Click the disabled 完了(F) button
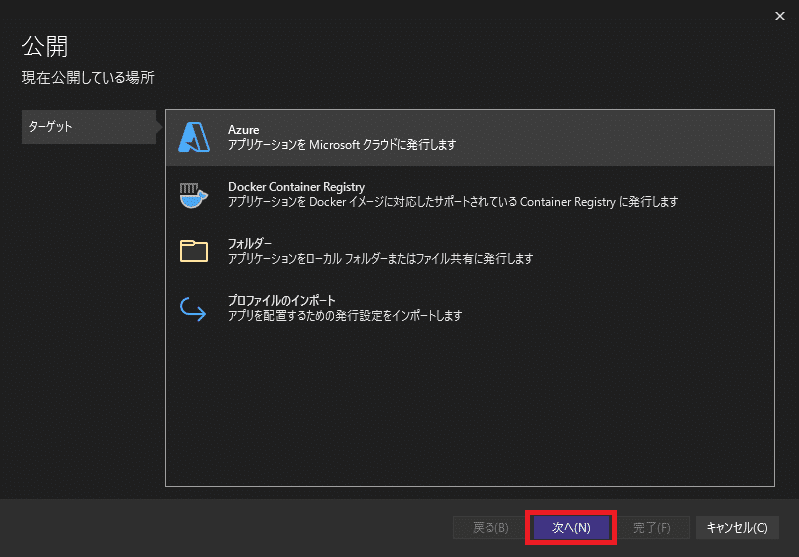This screenshot has width=799, height=557. point(651,527)
